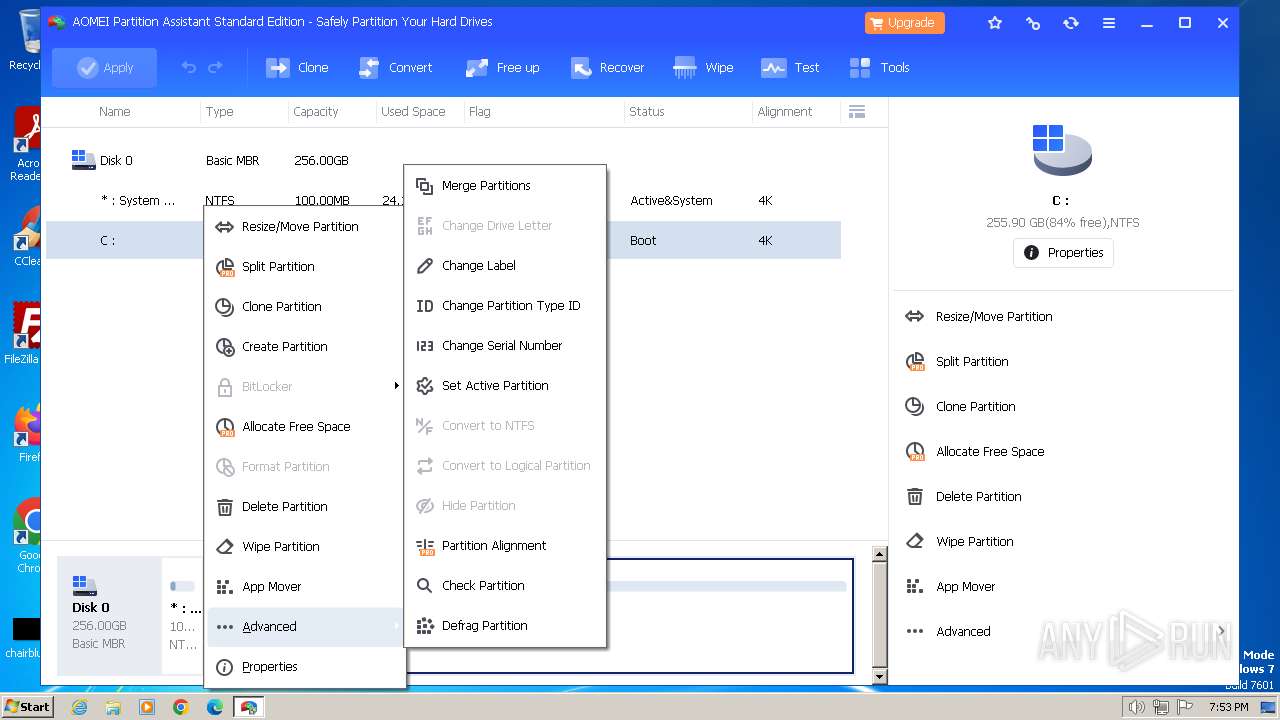Screen dimensions: 1280x720
Task: Choose Check Partition in the submenu
Action: tap(505, 586)
